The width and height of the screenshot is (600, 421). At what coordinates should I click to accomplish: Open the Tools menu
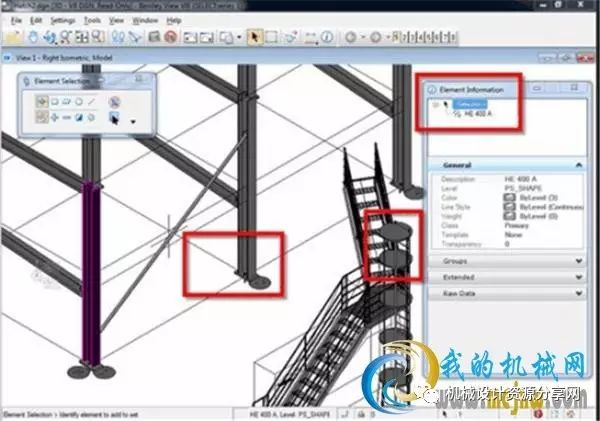(x=92, y=19)
